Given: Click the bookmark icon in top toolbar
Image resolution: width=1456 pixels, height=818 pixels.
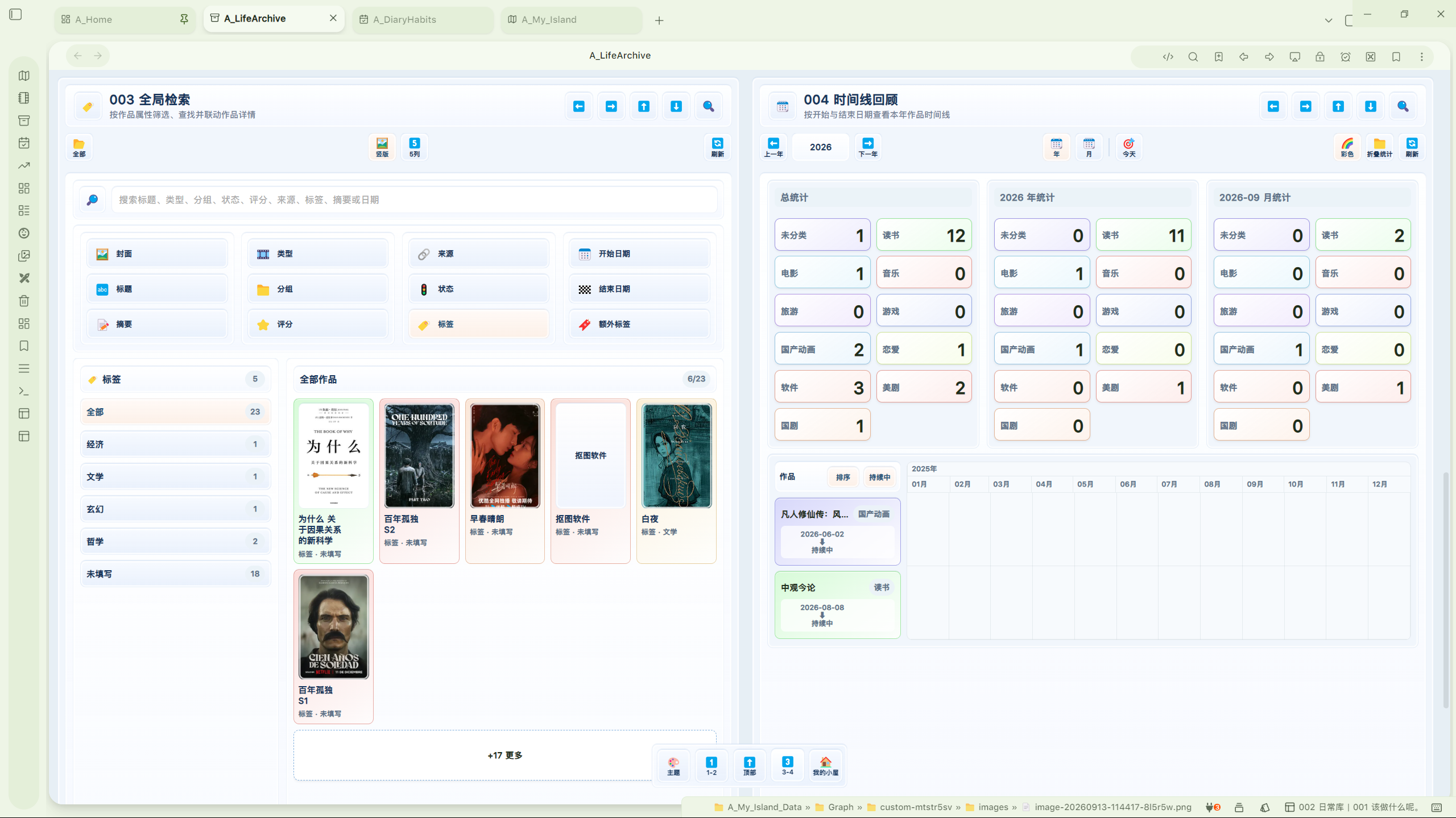Looking at the screenshot, I should (x=1396, y=57).
